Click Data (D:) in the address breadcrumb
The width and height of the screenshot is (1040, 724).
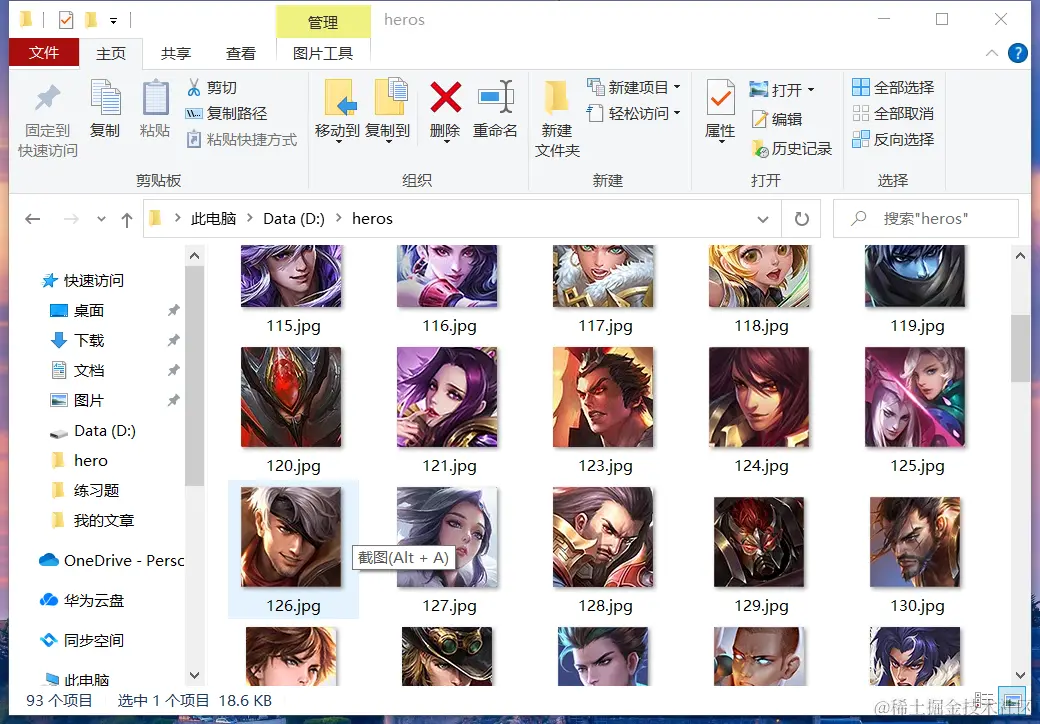(x=294, y=219)
